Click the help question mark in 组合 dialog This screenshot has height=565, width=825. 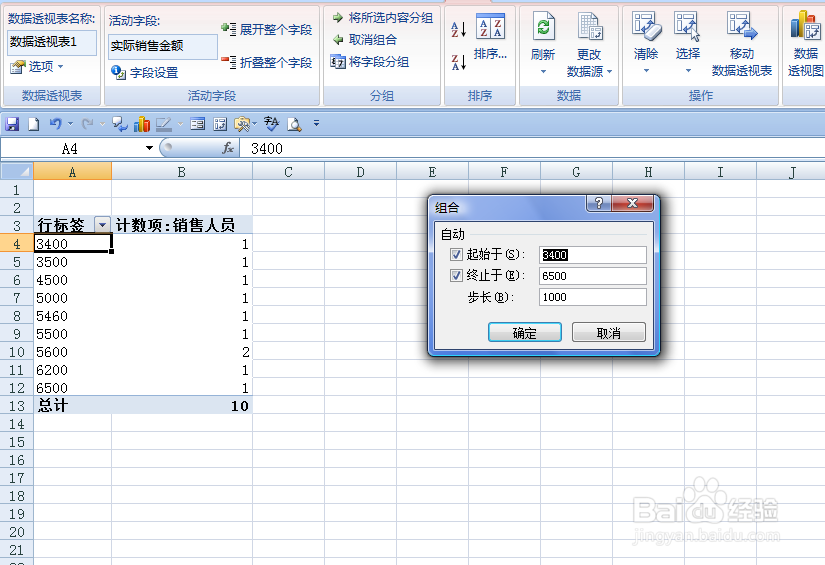[x=599, y=203]
